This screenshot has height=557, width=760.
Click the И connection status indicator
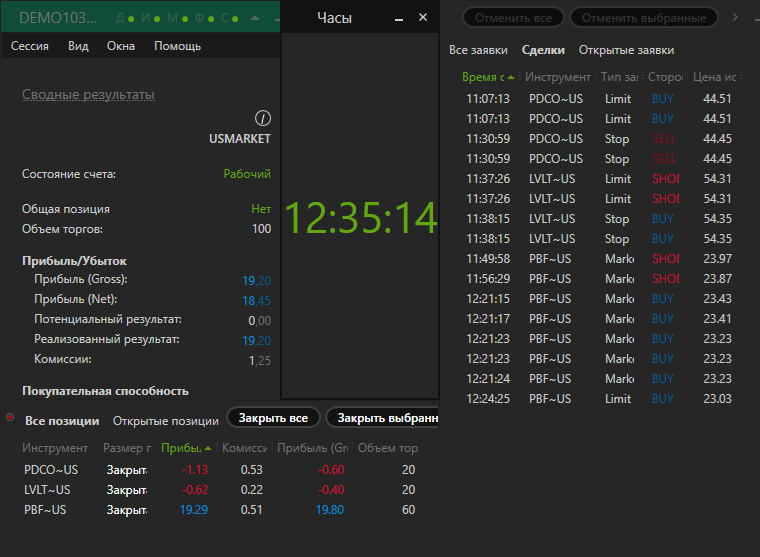pos(150,18)
